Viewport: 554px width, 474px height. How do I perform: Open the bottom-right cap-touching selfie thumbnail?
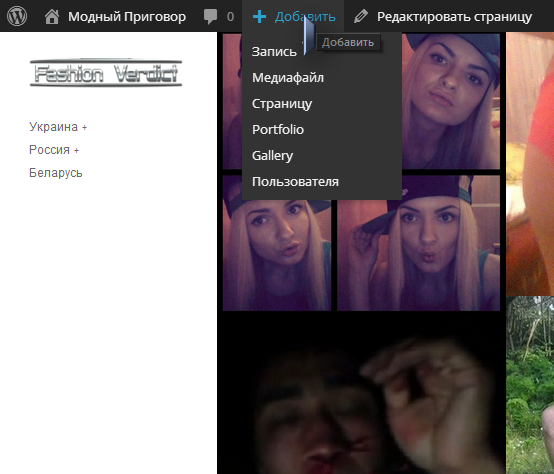tap(418, 244)
